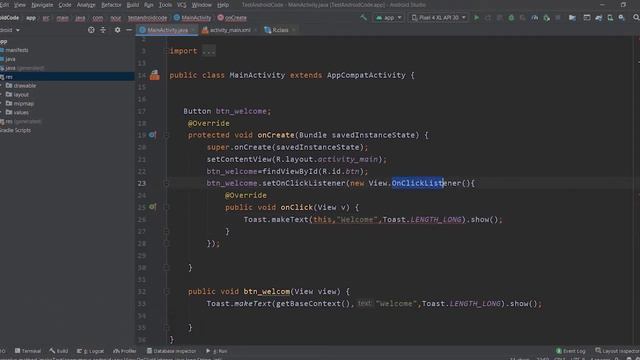
Task: Click the Search Everywhere magnifier
Action: click(x=636, y=18)
